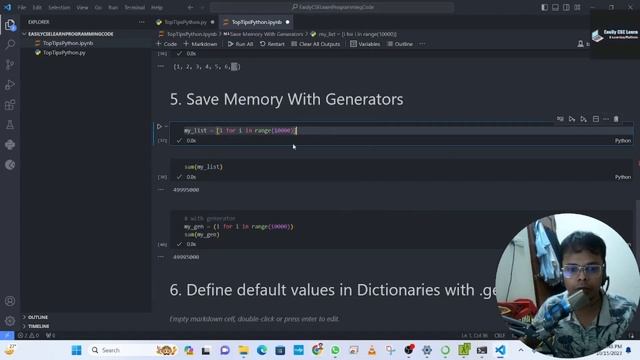
Task: Click the Windows Start button
Action: click(x=76, y=350)
